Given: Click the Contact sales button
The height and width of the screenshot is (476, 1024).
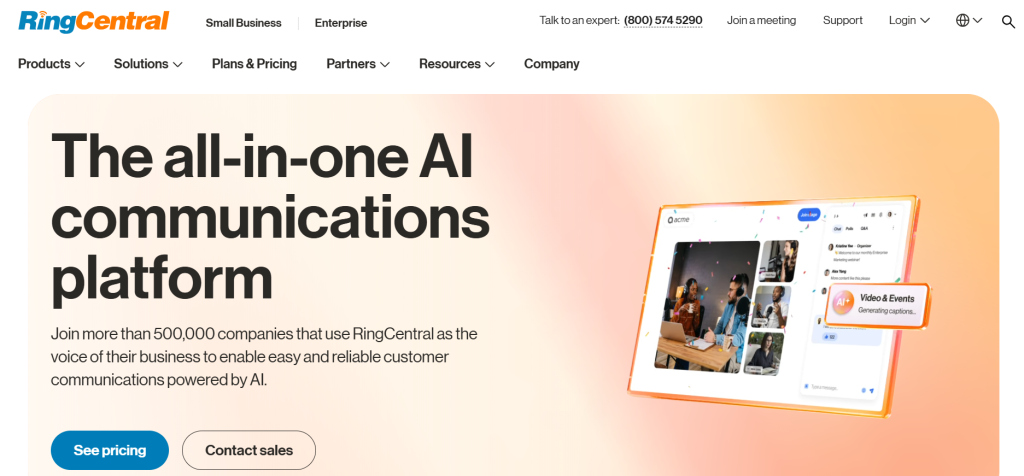Looking at the screenshot, I should coord(249,451).
